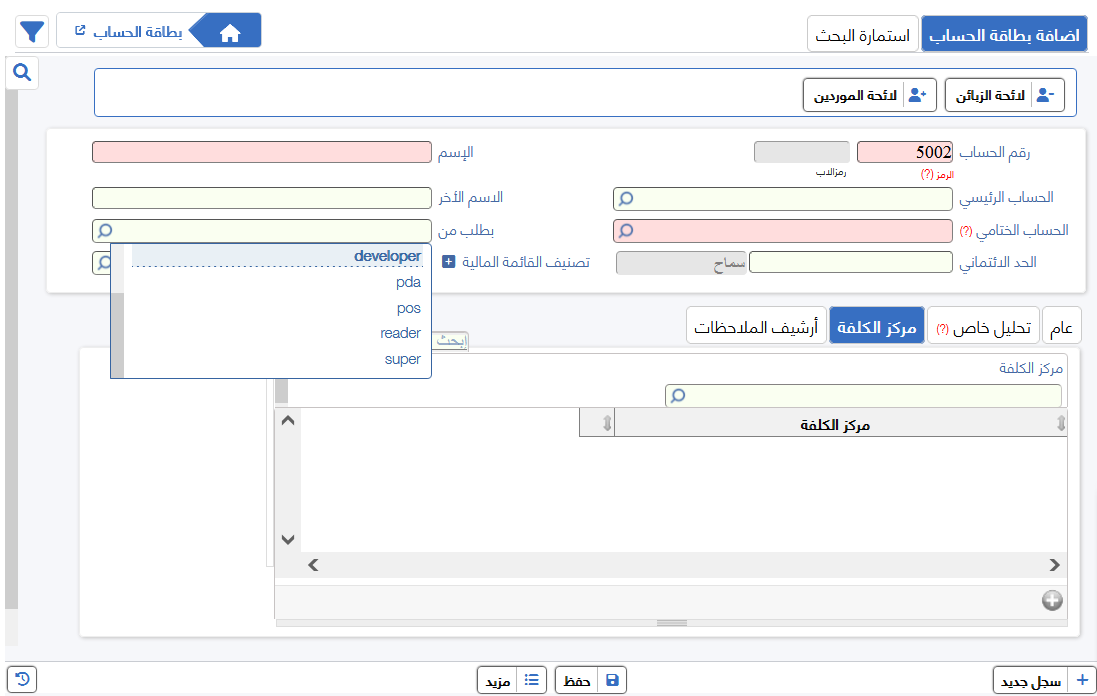Select 'developer' from the open dropdown list
This screenshot has width=1097, height=696.
pos(389,255)
